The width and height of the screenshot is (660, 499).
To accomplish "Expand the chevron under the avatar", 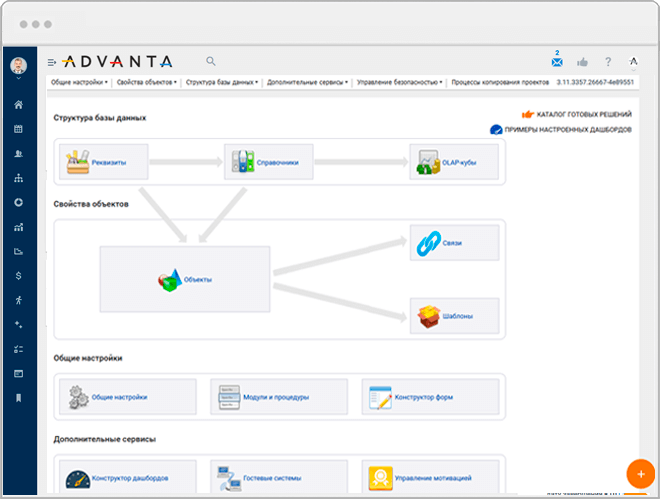I will pos(19,78).
